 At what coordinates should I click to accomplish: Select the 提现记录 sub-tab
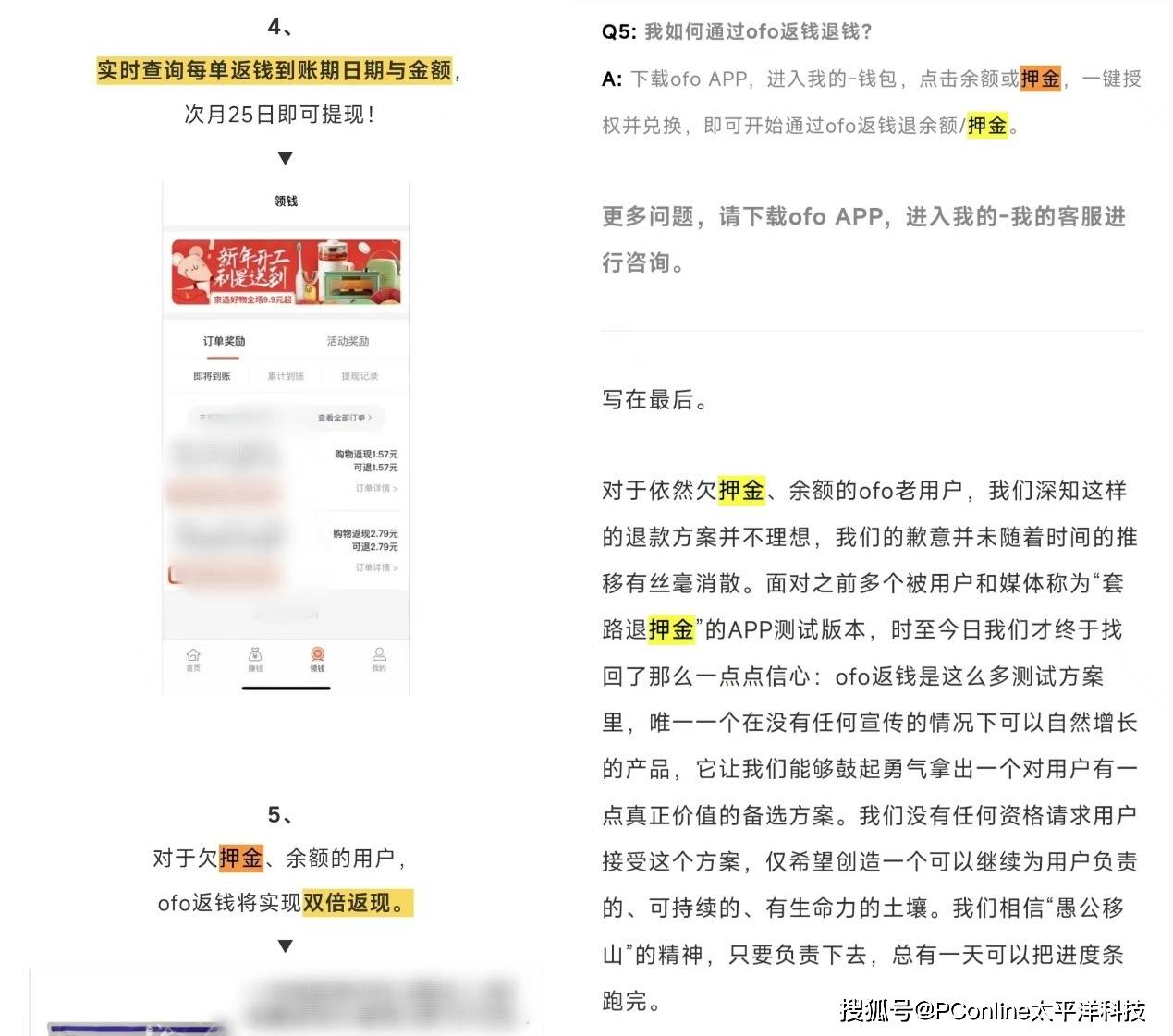tap(360, 376)
